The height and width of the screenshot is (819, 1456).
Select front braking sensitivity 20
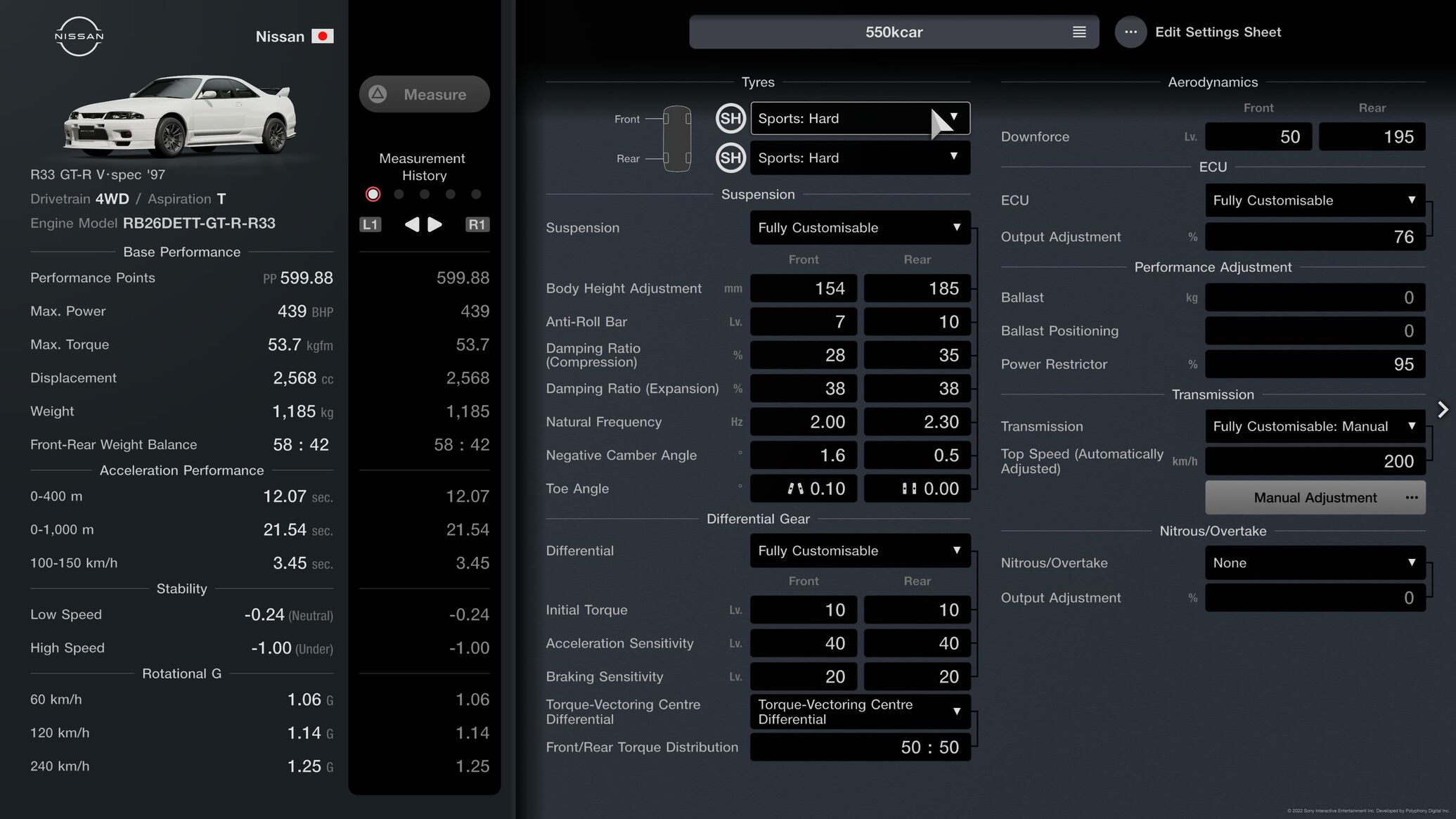pos(804,677)
